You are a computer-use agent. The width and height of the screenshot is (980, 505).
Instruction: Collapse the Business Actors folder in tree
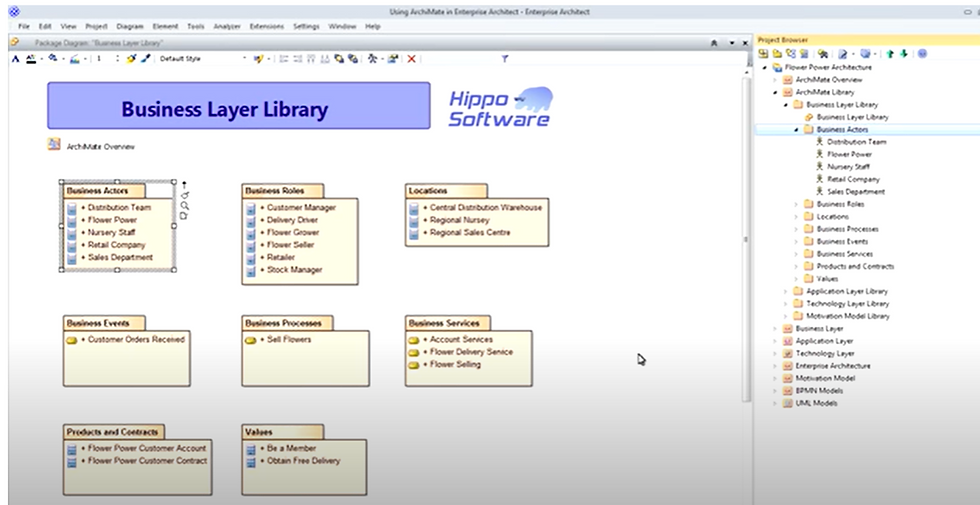(x=796, y=130)
